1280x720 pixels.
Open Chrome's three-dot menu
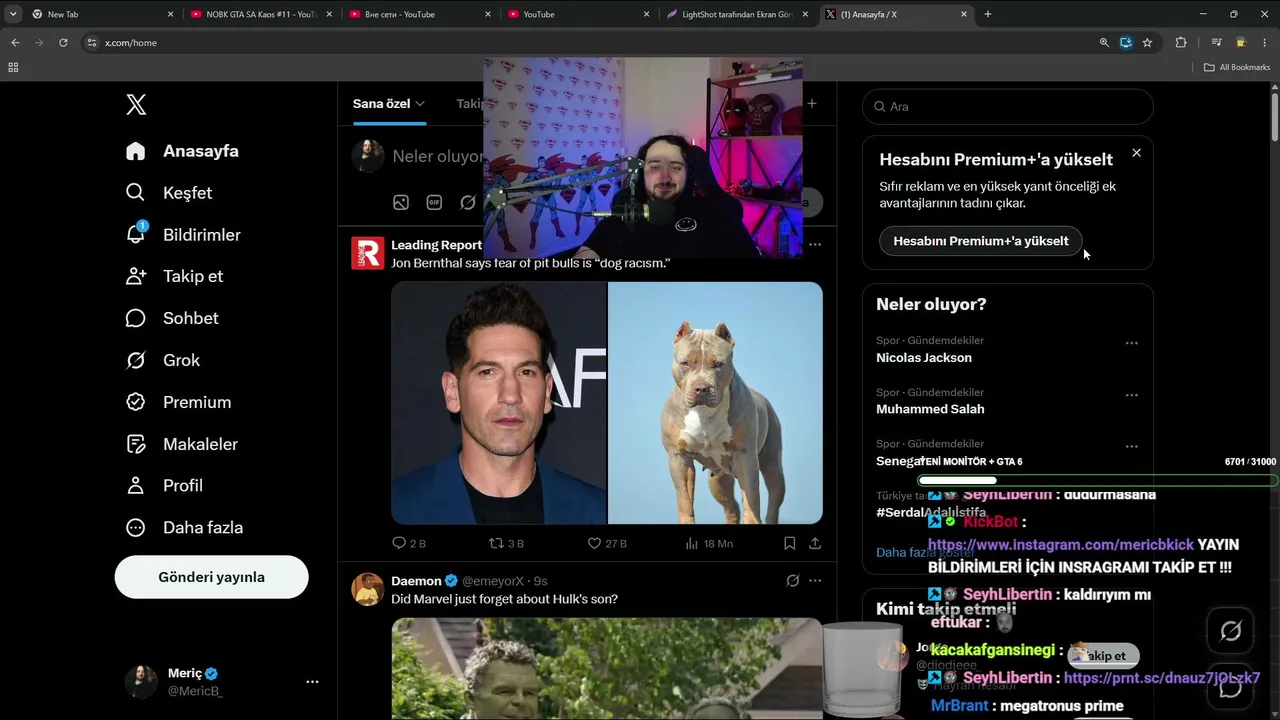pos(1265,43)
